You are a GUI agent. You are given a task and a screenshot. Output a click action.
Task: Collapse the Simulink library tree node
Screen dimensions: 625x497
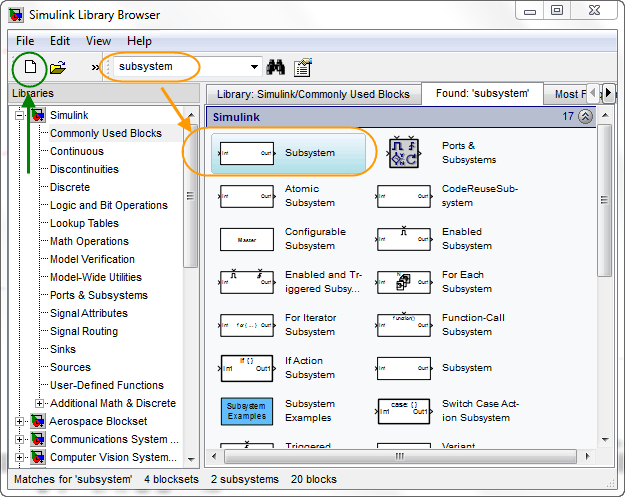click(x=19, y=116)
